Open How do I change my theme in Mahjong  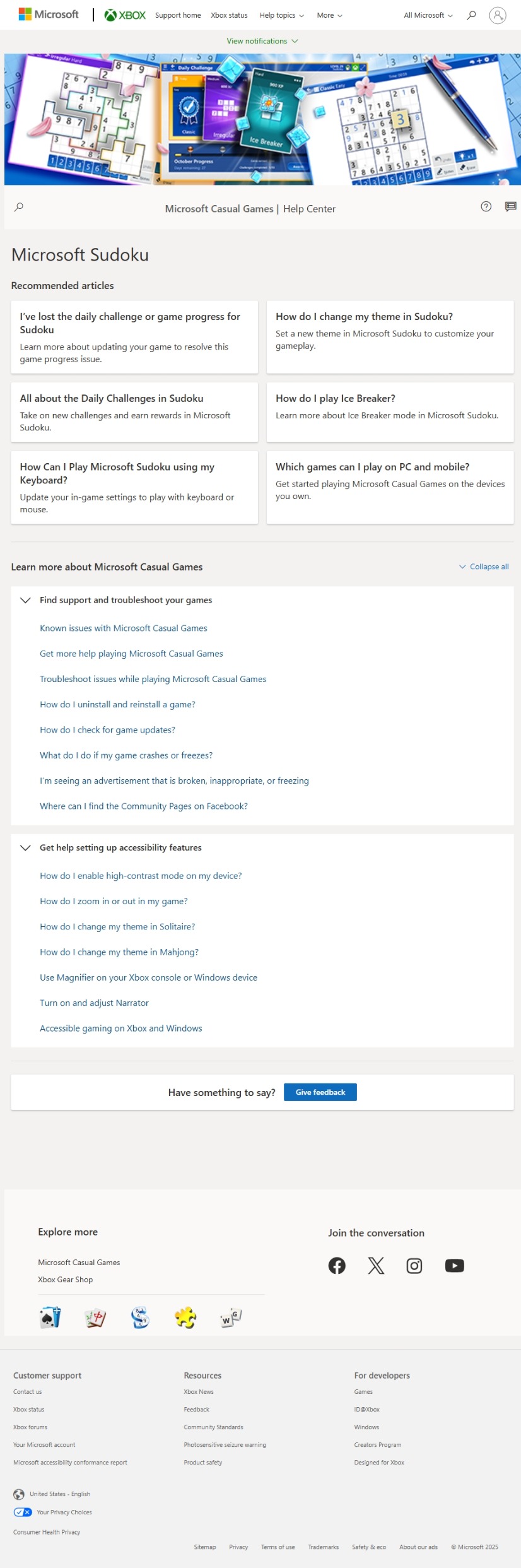(x=119, y=952)
